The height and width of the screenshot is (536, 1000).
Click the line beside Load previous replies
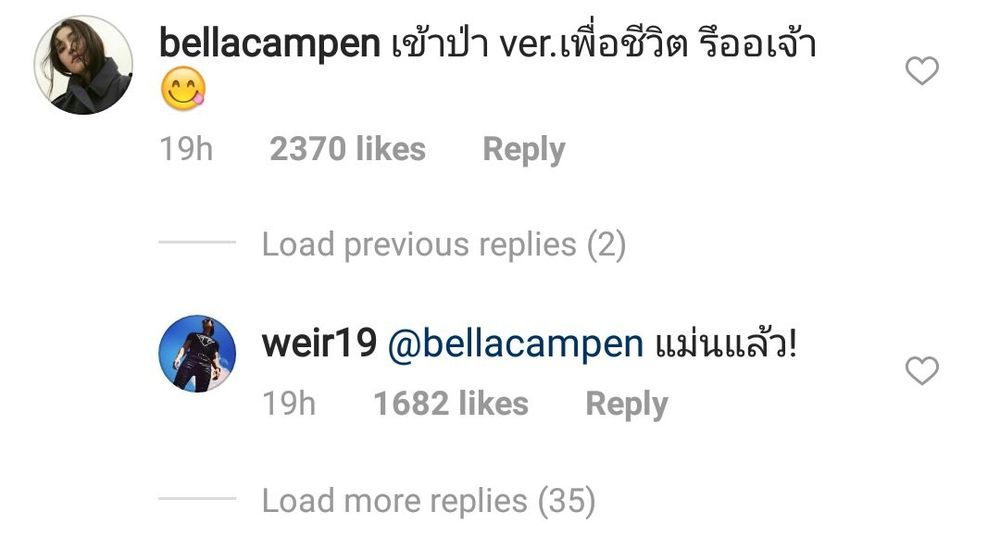tap(197, 242)
